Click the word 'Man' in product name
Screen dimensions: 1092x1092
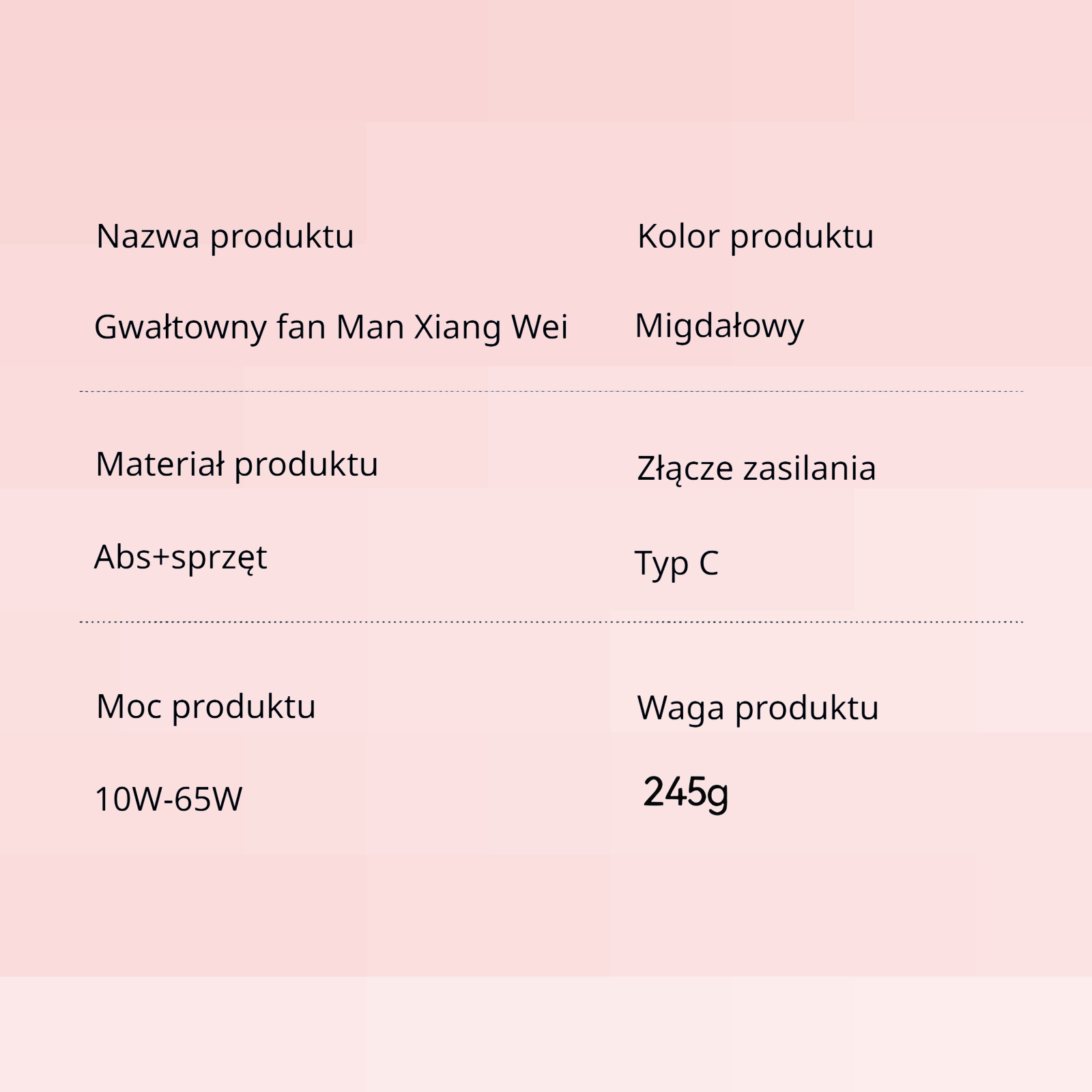coord(370,327)
